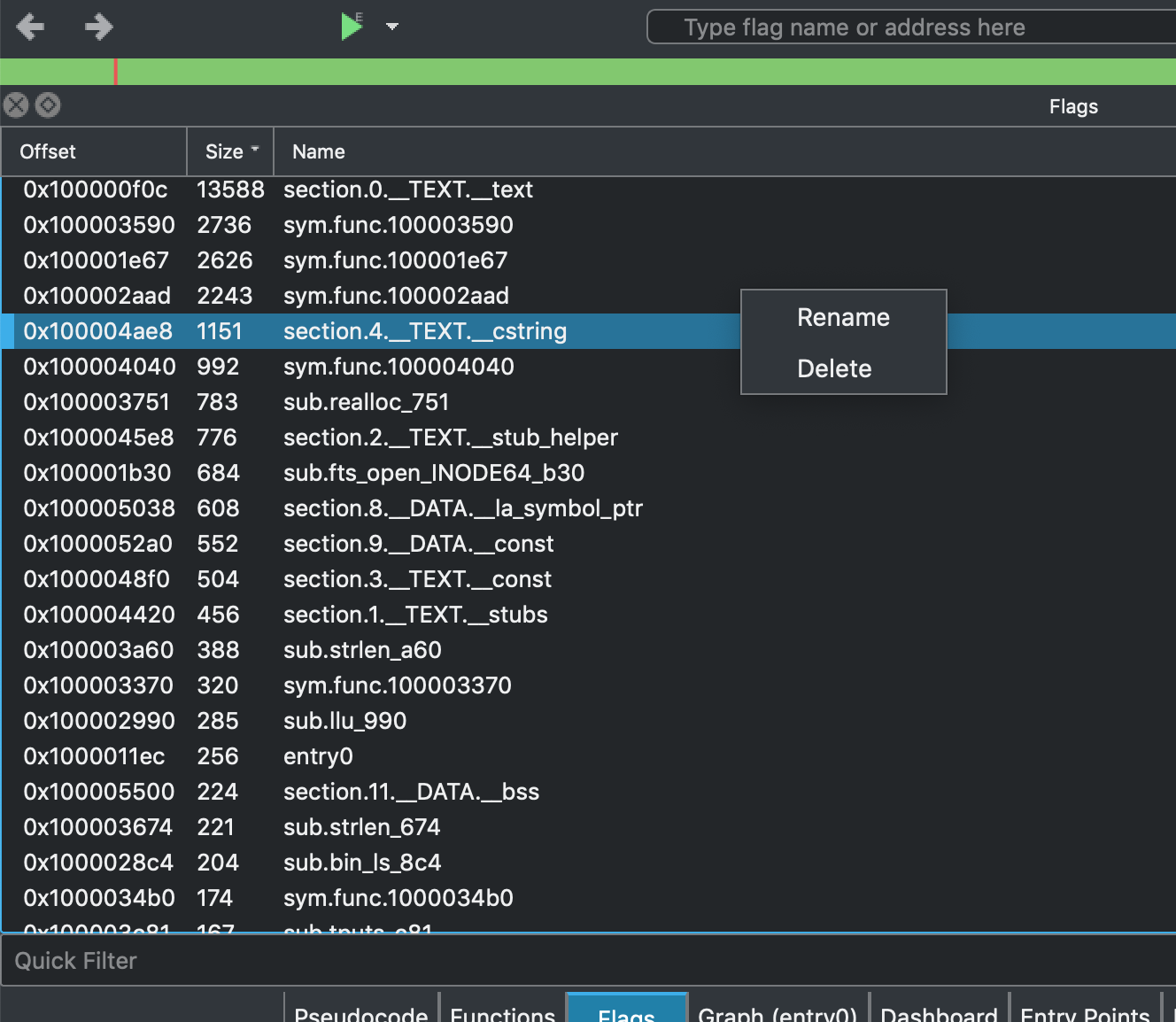Switch to the Pseudocode tab
The width and height of the screenshot is (1176, 1022).
[x=360, y=1012]
